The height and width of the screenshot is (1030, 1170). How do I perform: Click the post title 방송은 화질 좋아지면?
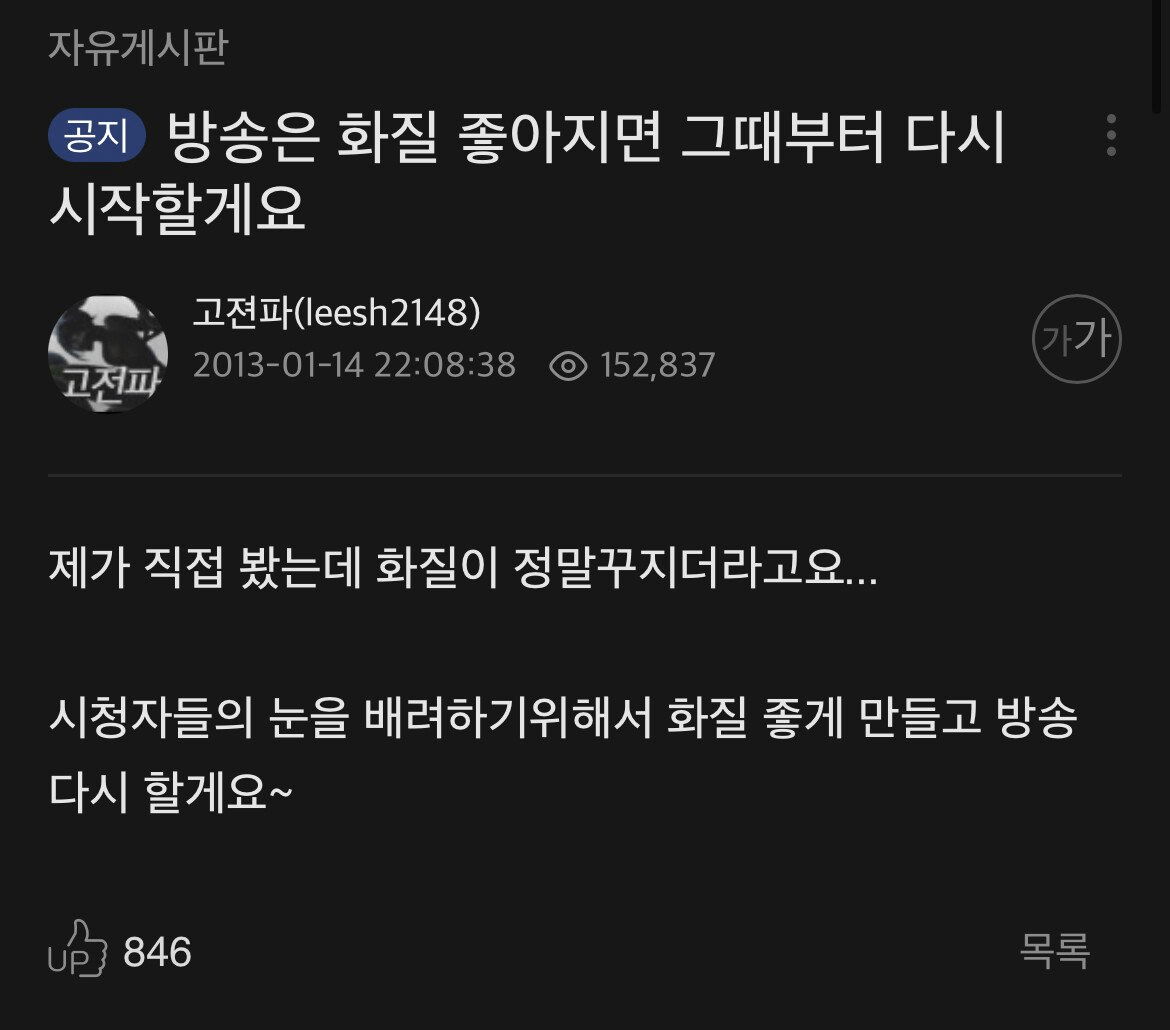click(x=526, y=172)
